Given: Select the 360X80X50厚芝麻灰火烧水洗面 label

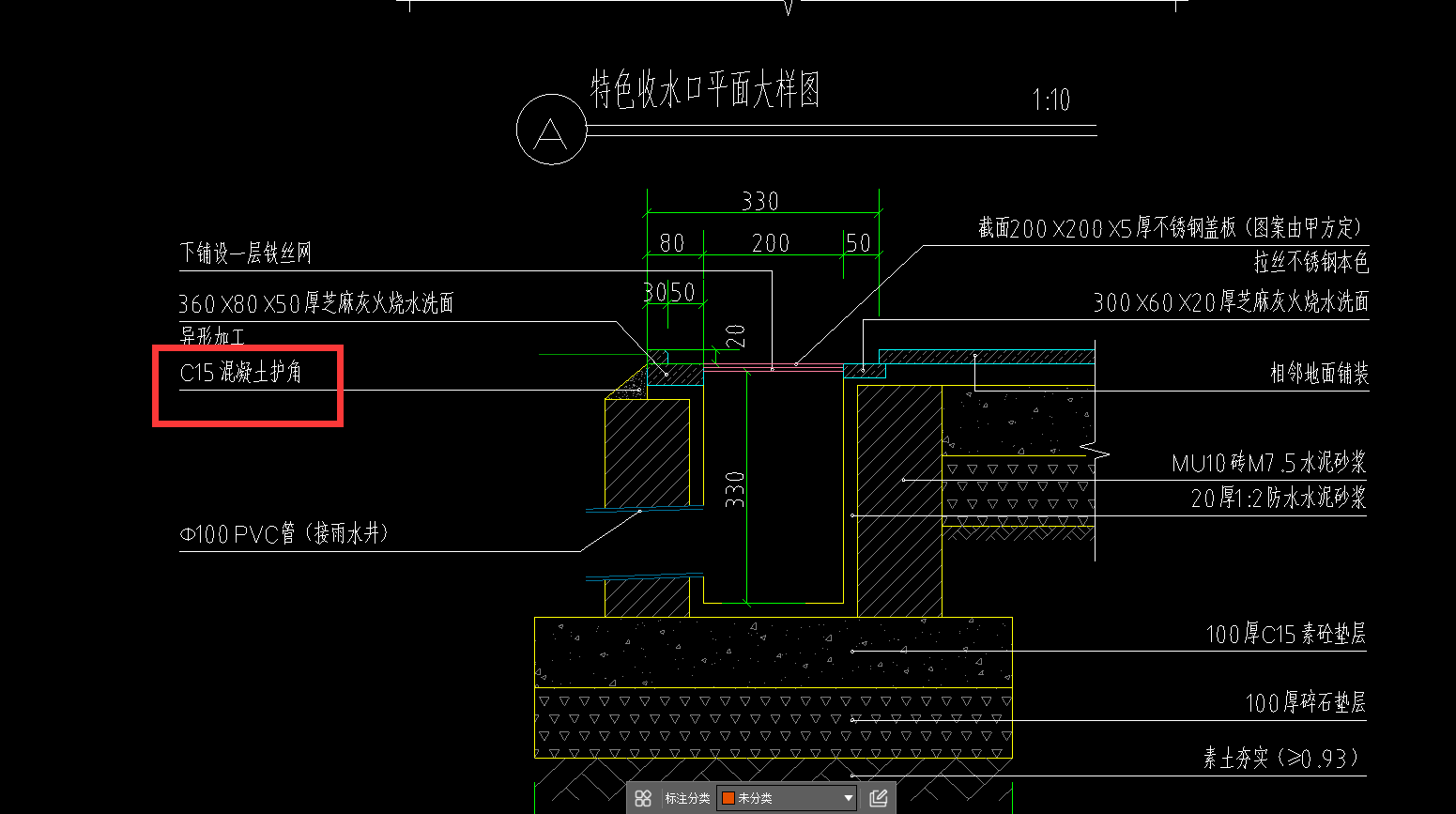Looking at the screenshot, I should (315, 303).
